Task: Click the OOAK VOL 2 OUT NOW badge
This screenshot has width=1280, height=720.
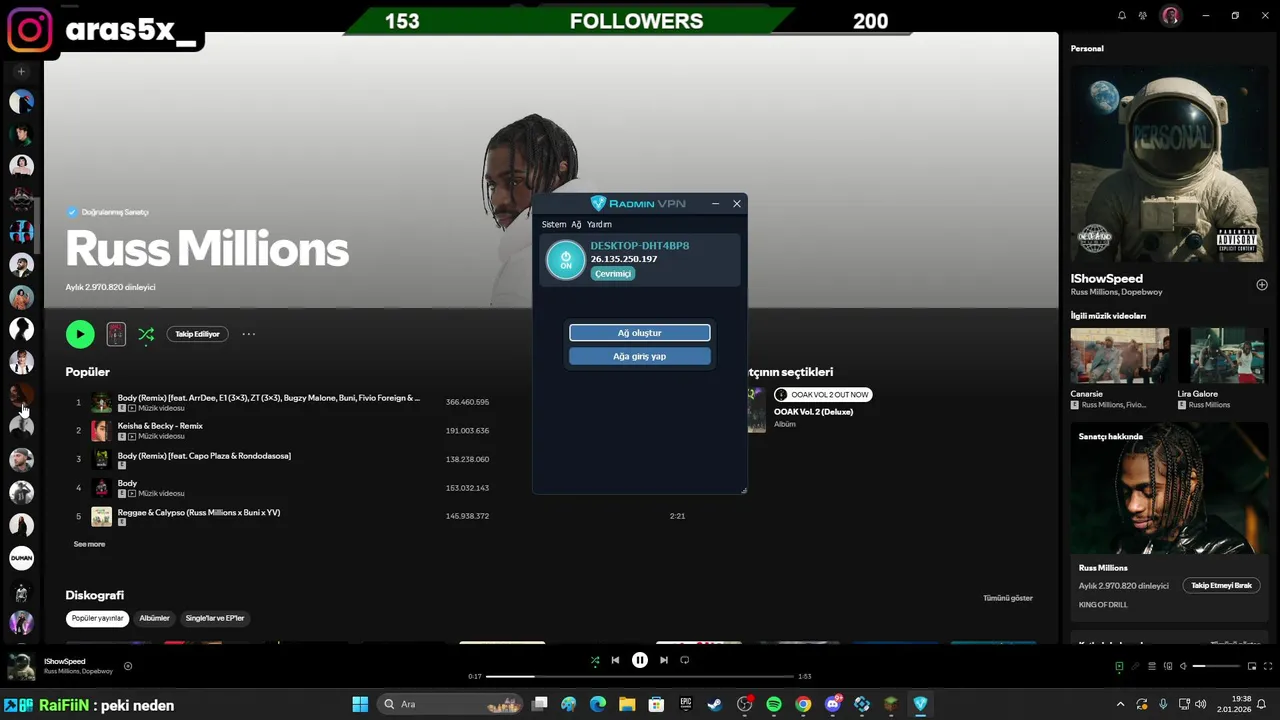Action: pyautogui.click(x=823, y=395)
